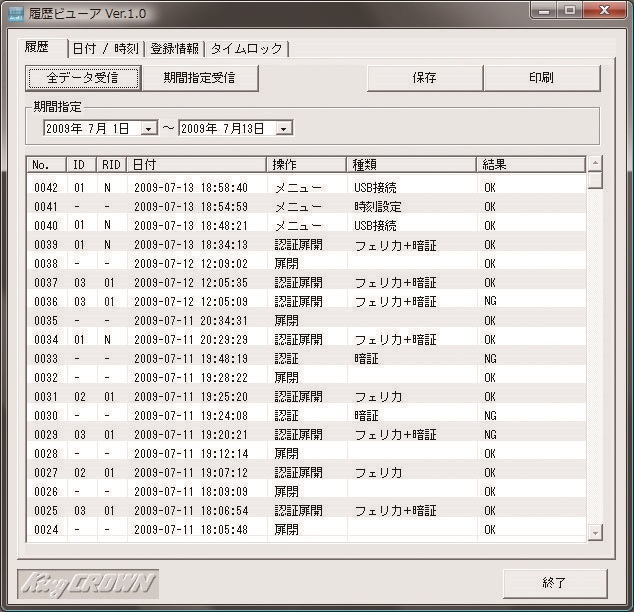Click the app icon in the title bar
The image size is (634, 612).
tap(15, 12)
